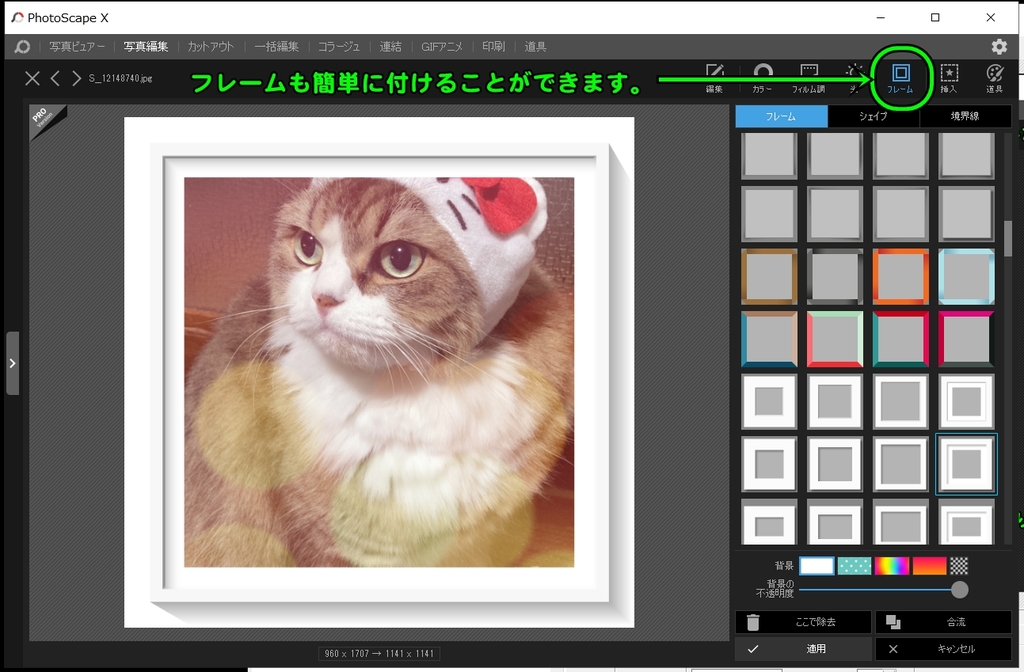Select the tan and blue frame thumbnail
The width and height of the screenshot is (1024, 672).
click(x=769, y=339)
